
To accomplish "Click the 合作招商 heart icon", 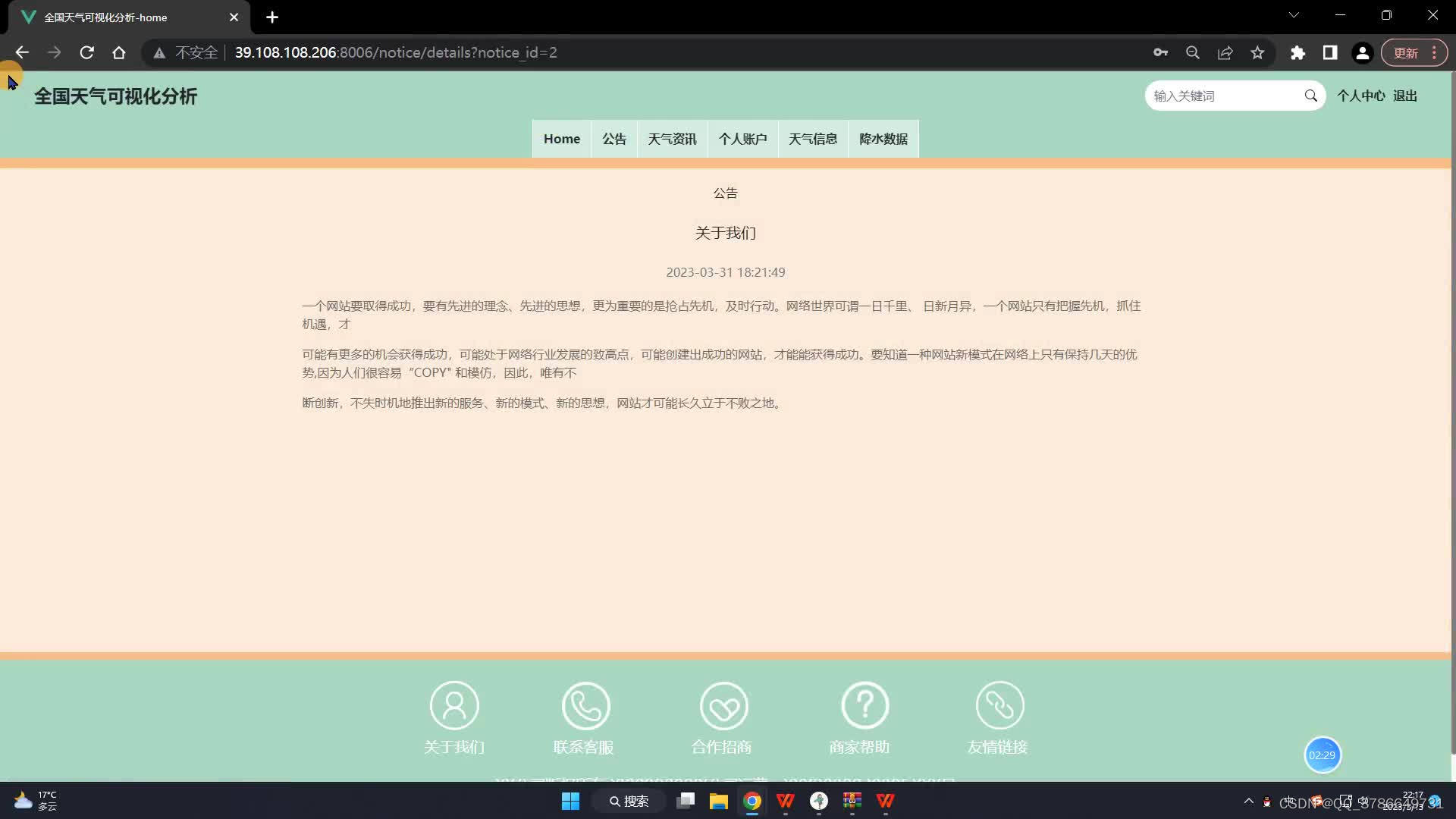I will (x=723, y=705).
